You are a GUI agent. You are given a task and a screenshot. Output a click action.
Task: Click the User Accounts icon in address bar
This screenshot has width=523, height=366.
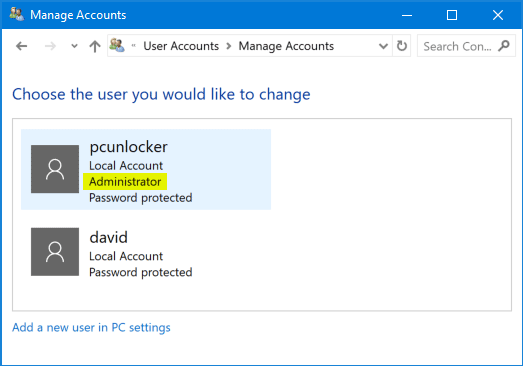click(117, 45)
